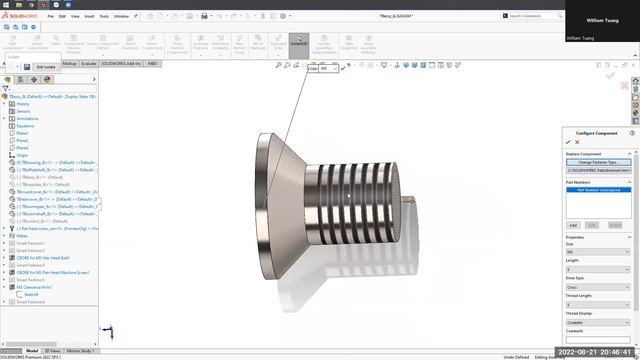Open the Window menu
Image resolution: width=640 pixels, height=360 pixels.
pos(121,16)
